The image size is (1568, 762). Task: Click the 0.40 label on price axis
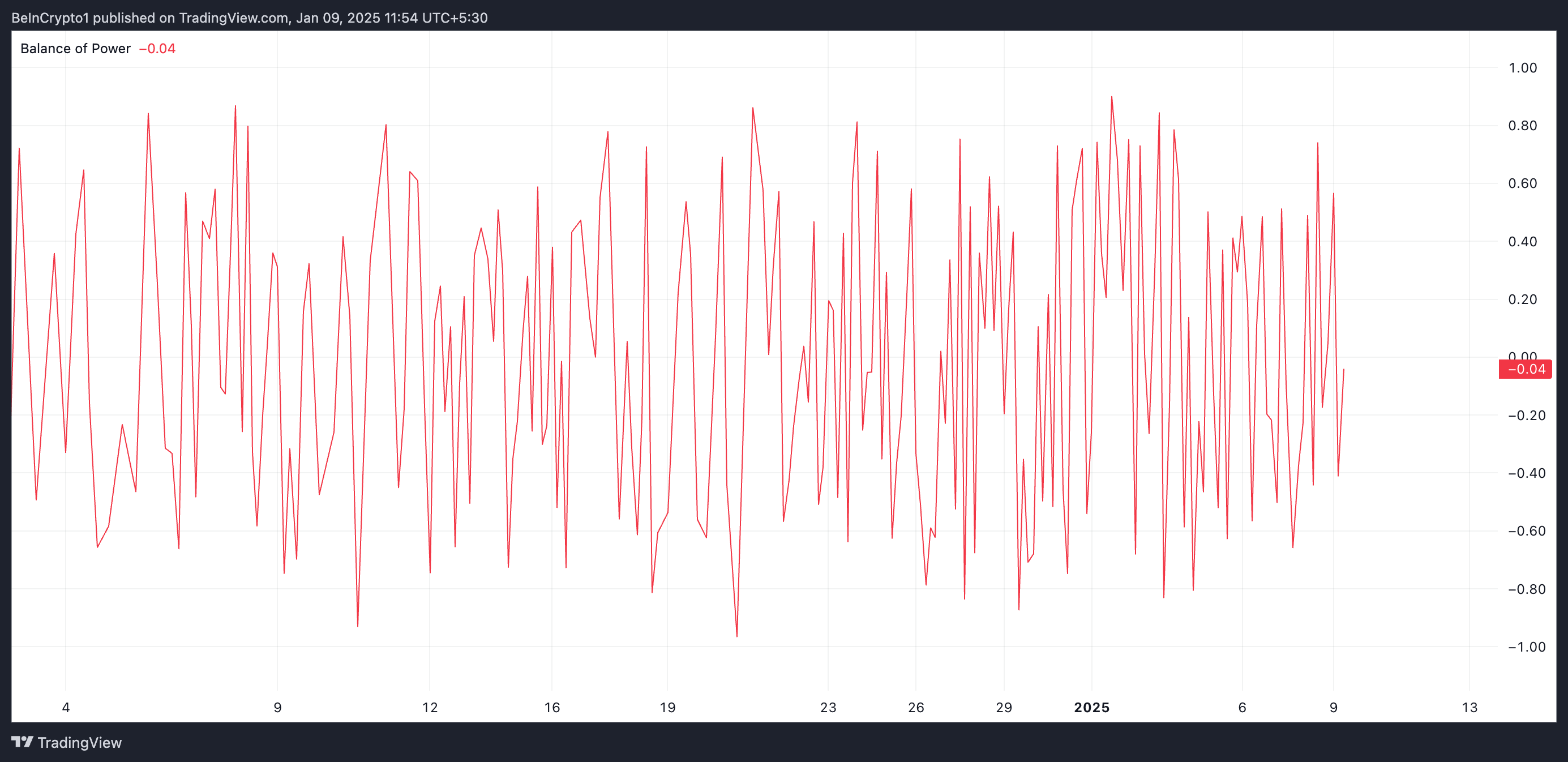coord(1522,242)
